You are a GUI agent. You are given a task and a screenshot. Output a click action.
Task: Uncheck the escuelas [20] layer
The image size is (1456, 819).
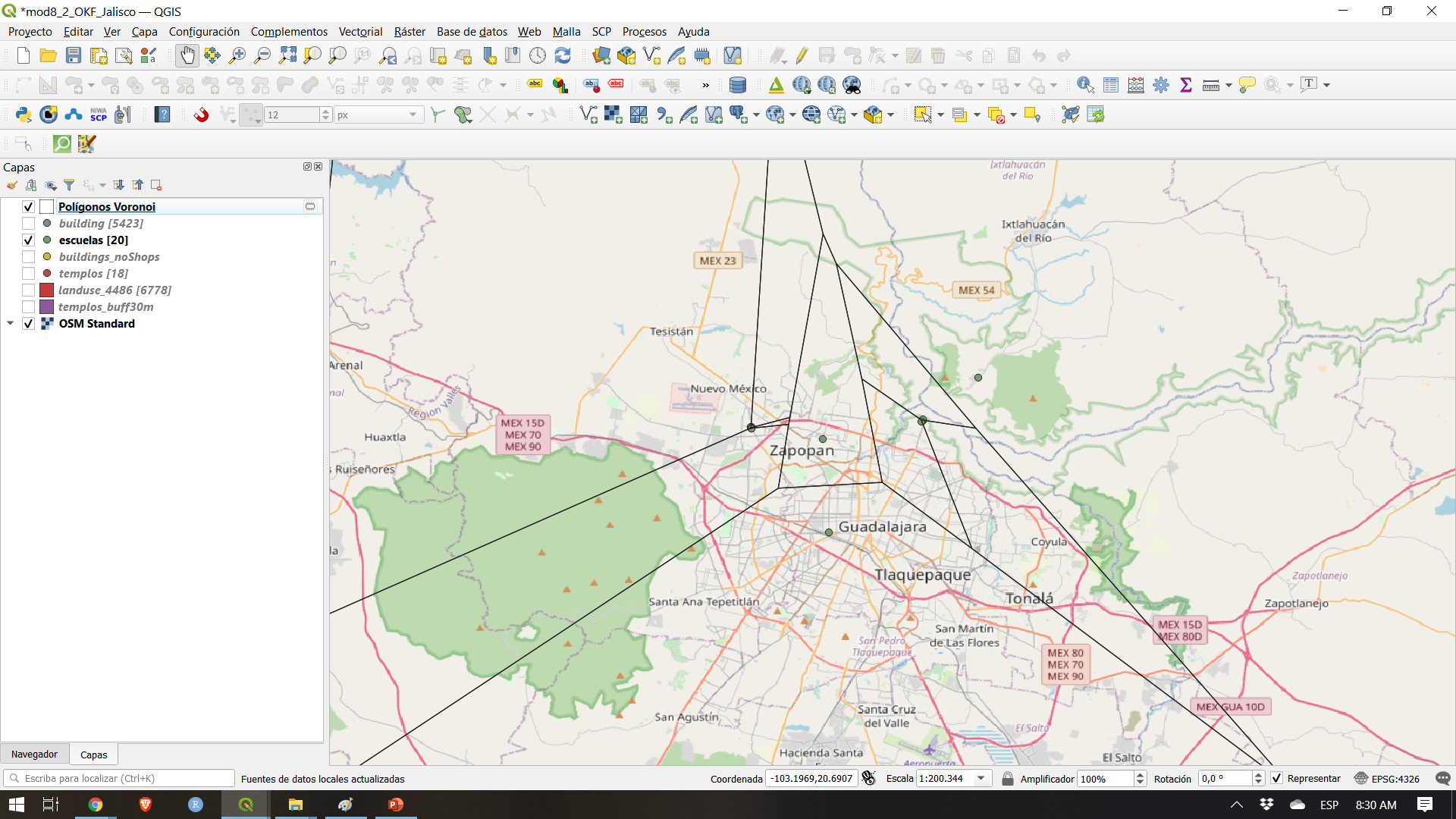click(x=28, y=240)
